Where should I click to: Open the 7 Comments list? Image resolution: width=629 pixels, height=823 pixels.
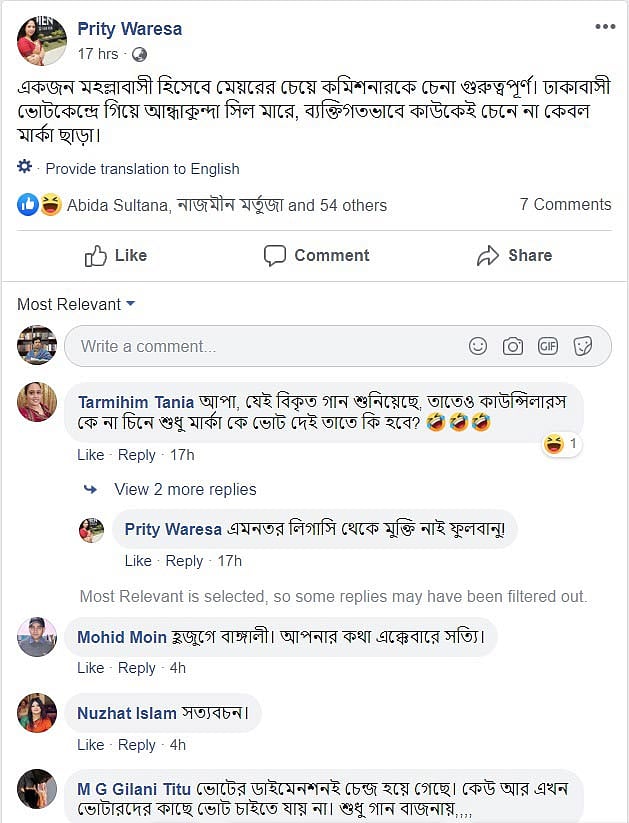click(565, 204)
